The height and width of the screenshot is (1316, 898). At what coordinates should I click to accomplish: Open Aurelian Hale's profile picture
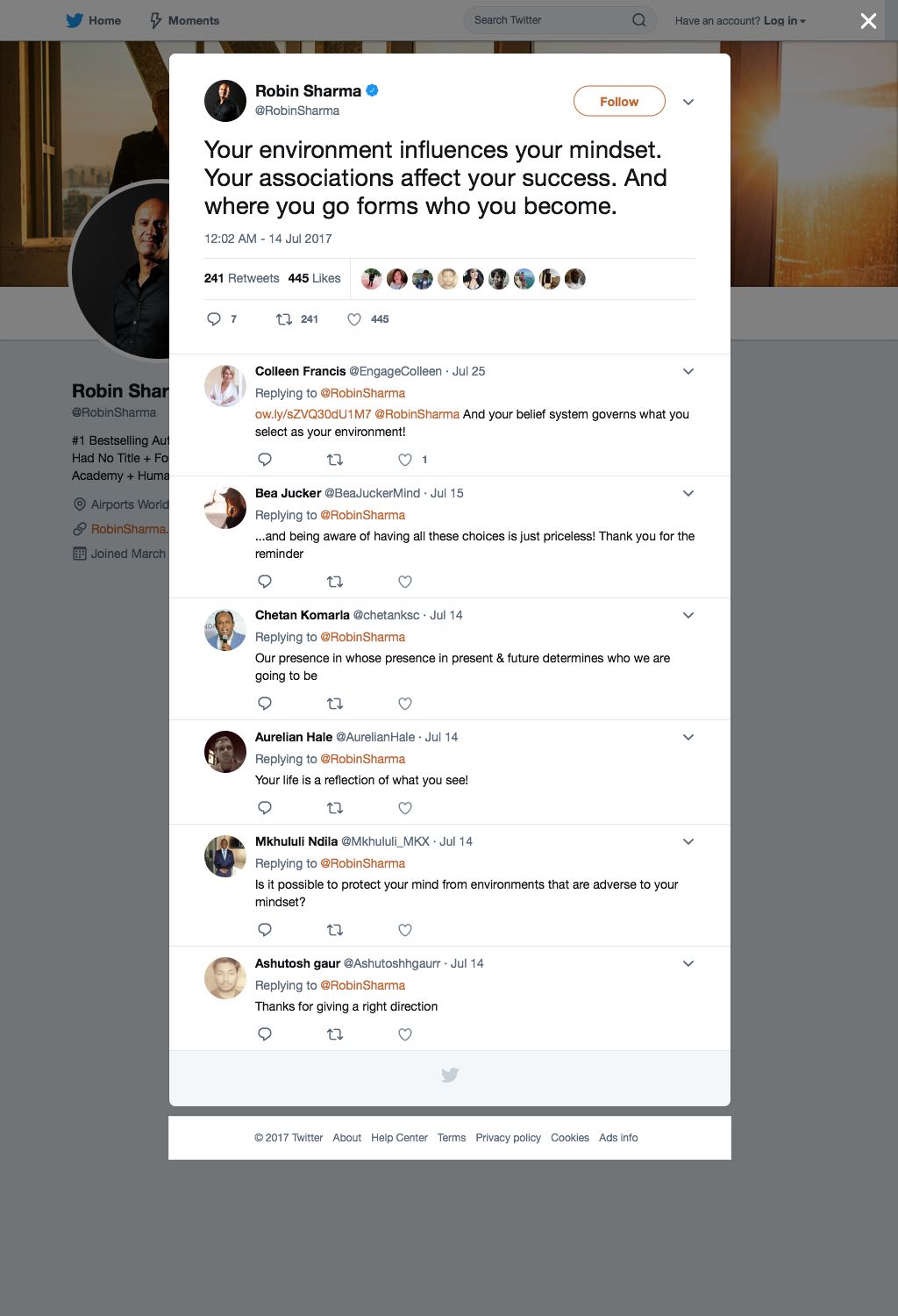coord(225,752)
